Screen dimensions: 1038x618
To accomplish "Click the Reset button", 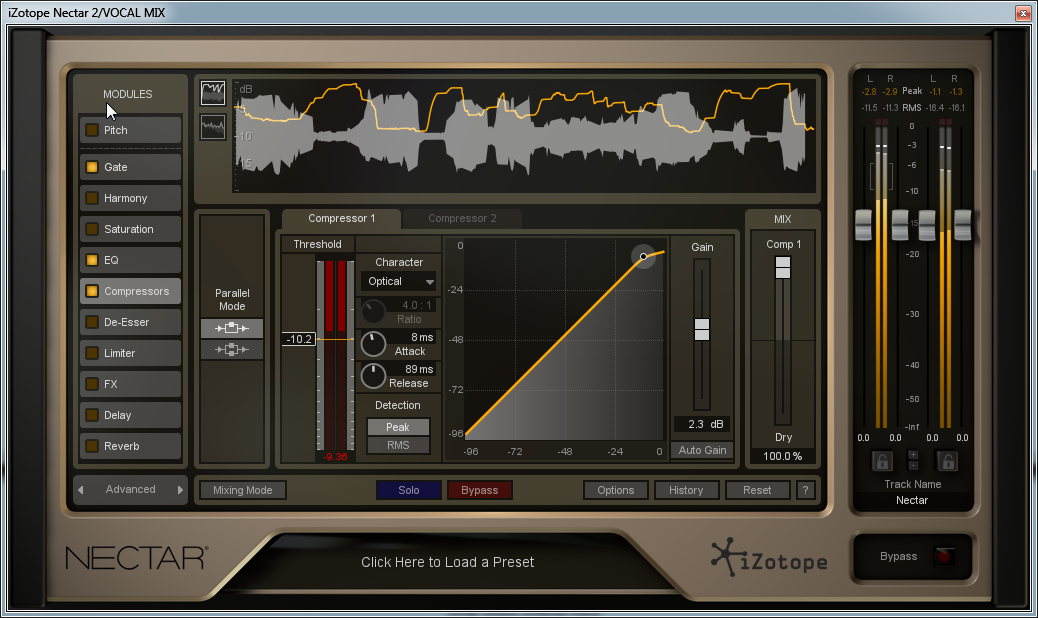I will click(757, 490).
